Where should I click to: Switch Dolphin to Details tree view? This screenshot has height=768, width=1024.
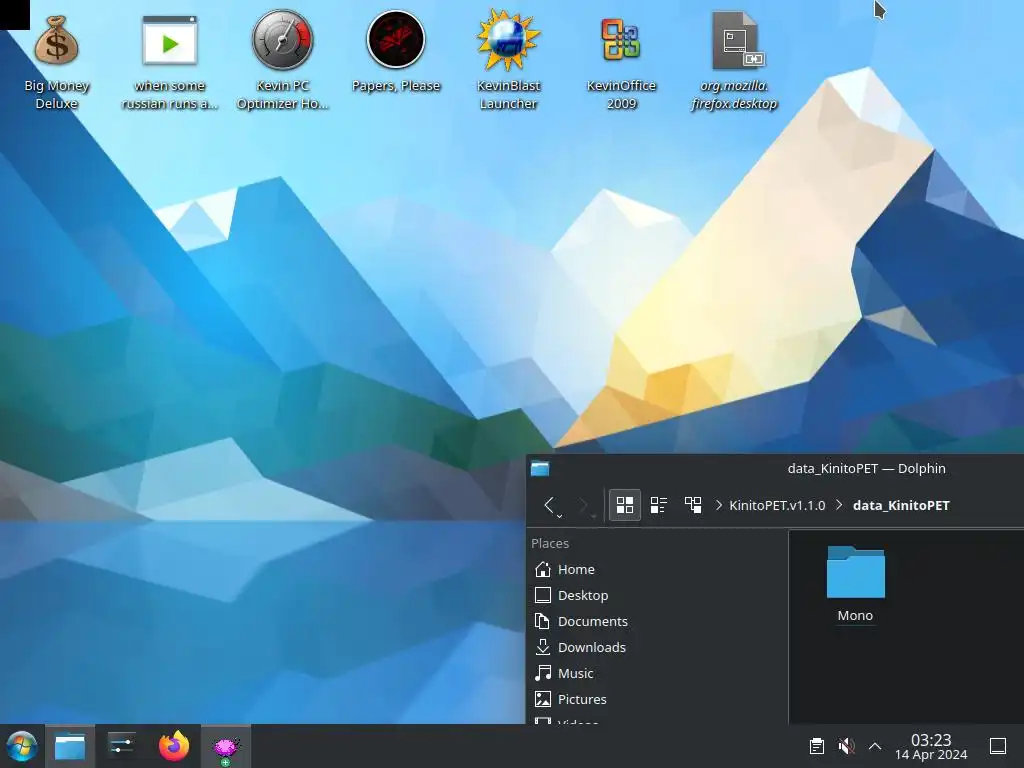pyautogui.click(x=693, y=505)
